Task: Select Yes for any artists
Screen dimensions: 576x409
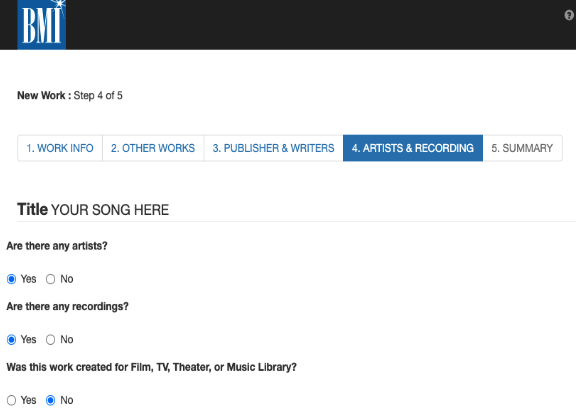Action: 11,279
